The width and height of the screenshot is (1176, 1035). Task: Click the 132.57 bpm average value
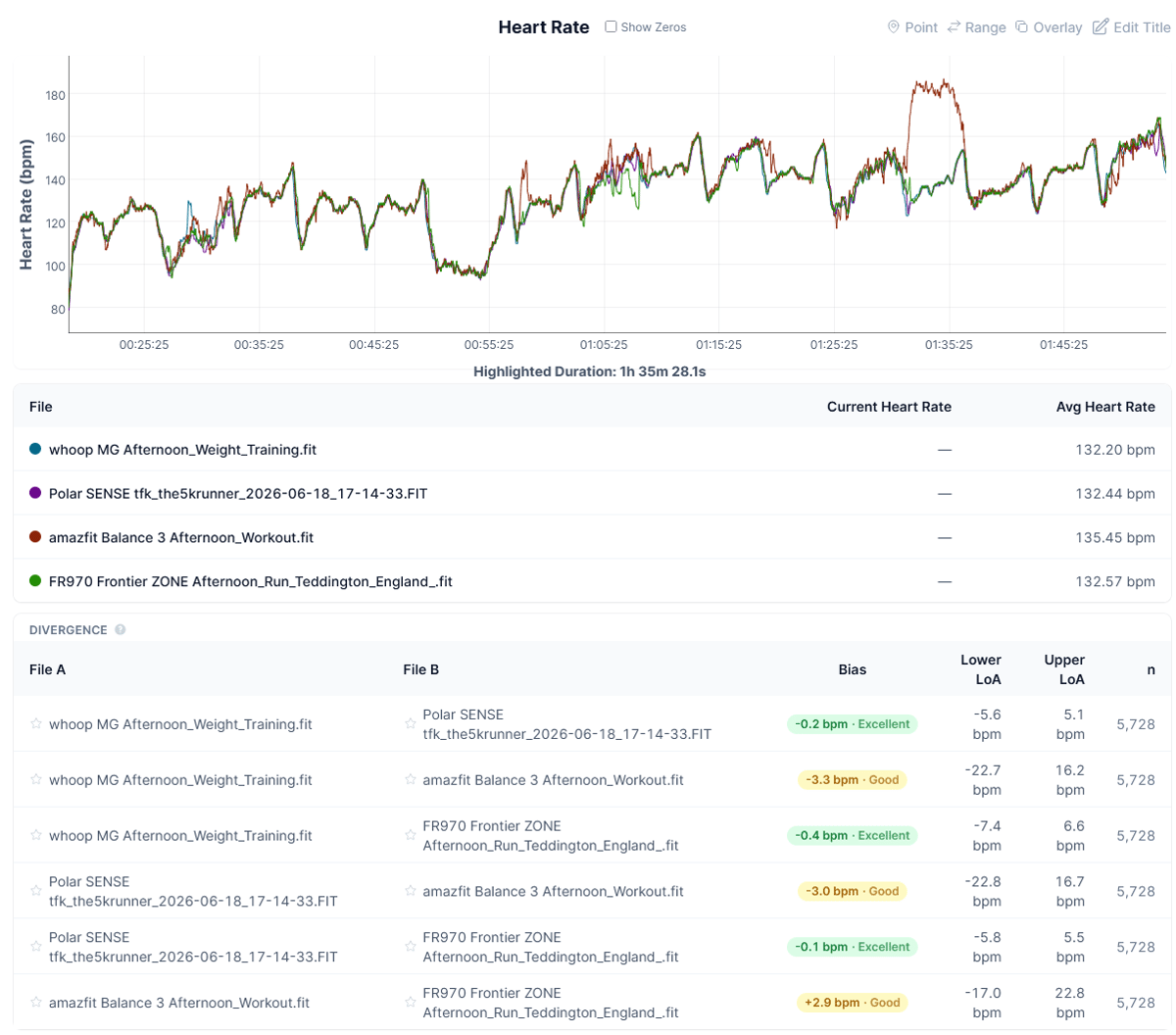click(1115, 581)
